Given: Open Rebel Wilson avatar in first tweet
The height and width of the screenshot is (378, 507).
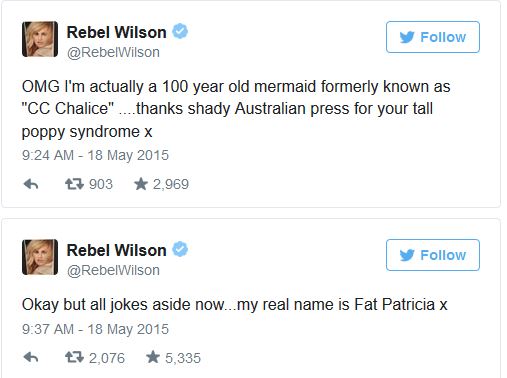Looking at the screenshot, I should pyautogui.click(x=40, y=39).
